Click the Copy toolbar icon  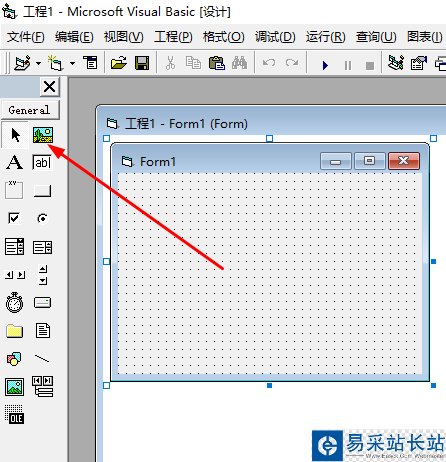[x=193, y=63]
